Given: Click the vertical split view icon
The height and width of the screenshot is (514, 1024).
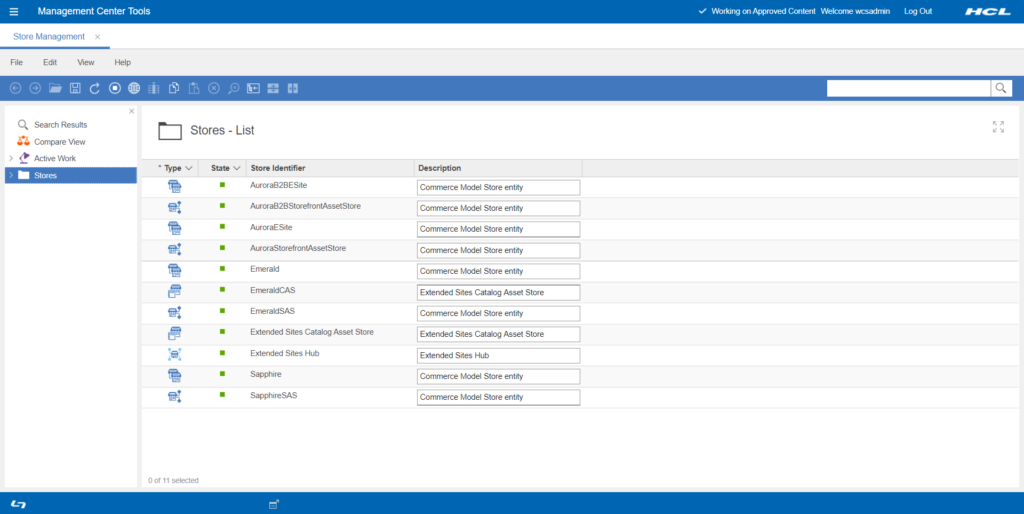Looking at the screenshot, I should 293,88.
